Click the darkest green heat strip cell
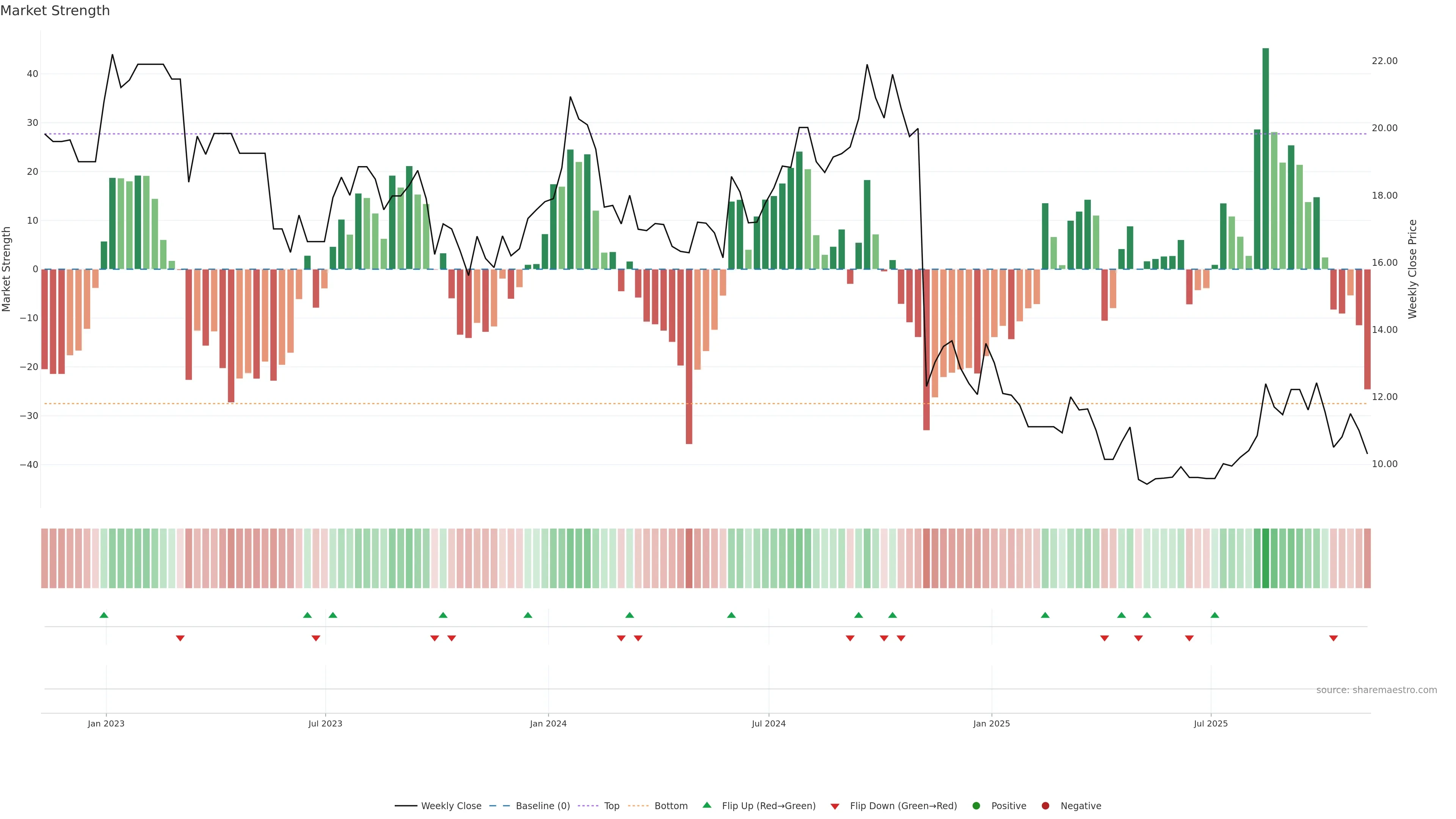 coord(1266,558)
